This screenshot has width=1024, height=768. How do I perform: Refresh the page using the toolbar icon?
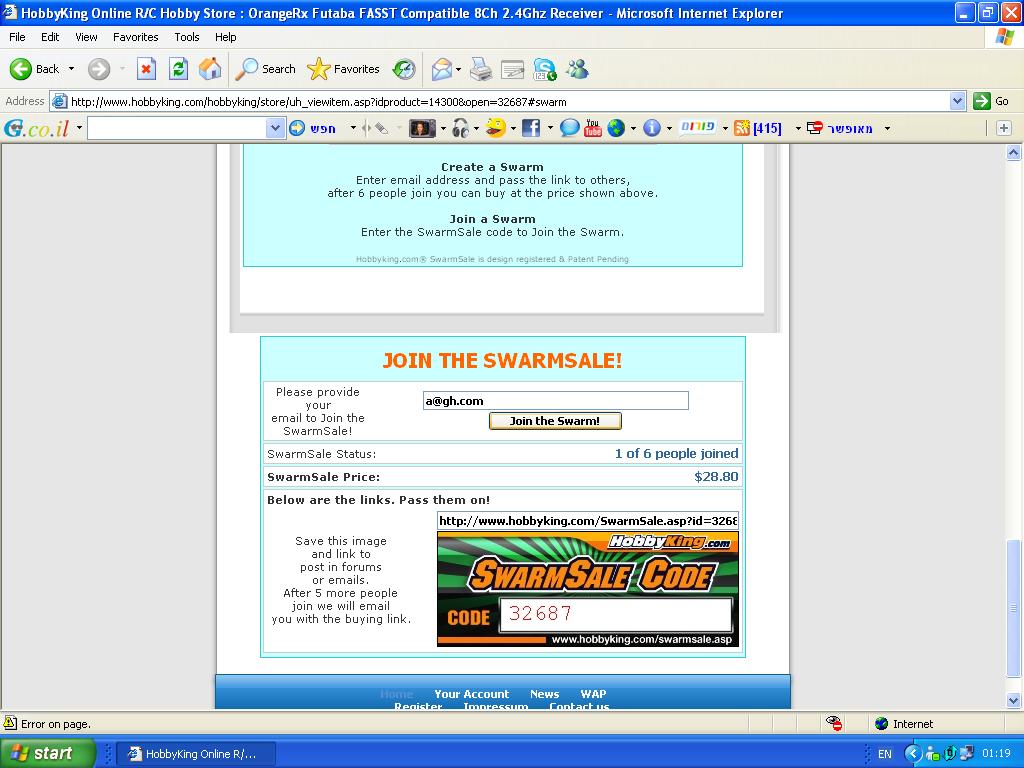click(178, 69)
